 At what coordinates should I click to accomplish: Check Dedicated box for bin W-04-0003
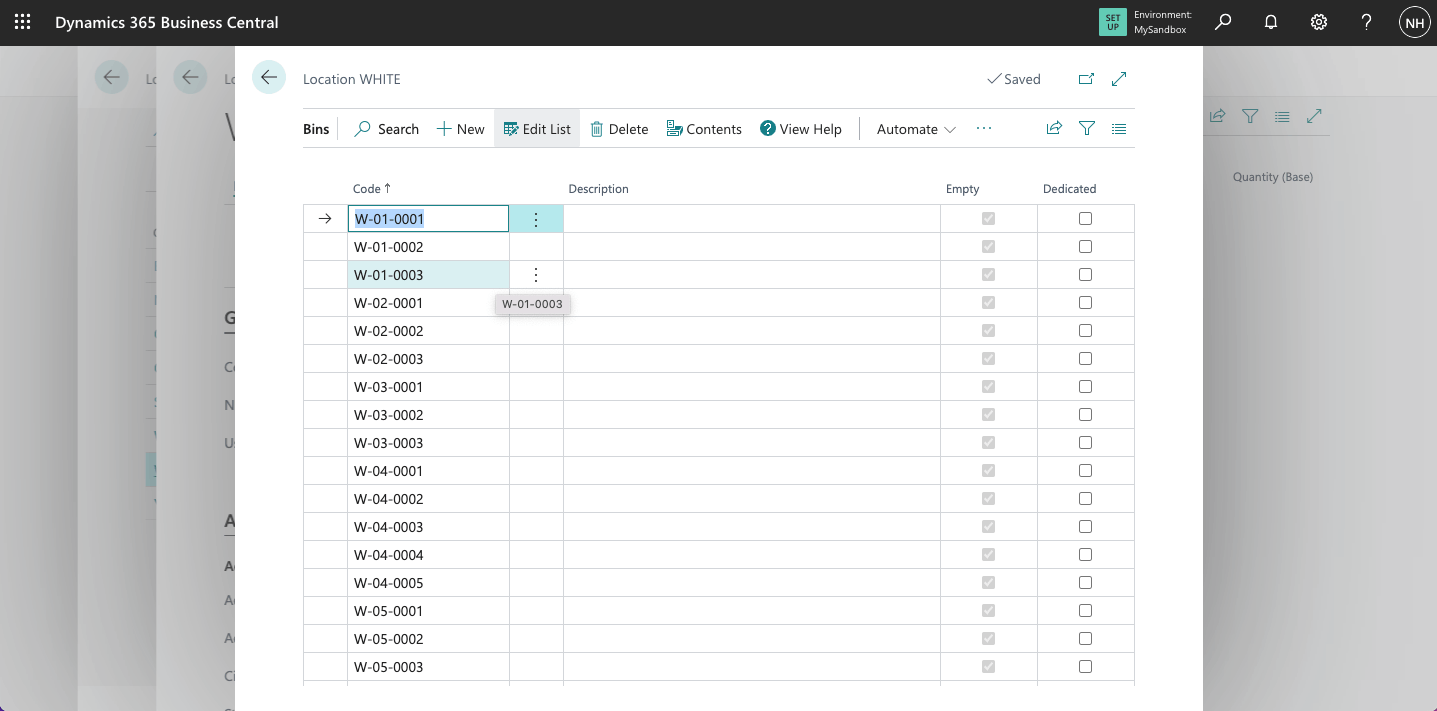point(1085,527)
